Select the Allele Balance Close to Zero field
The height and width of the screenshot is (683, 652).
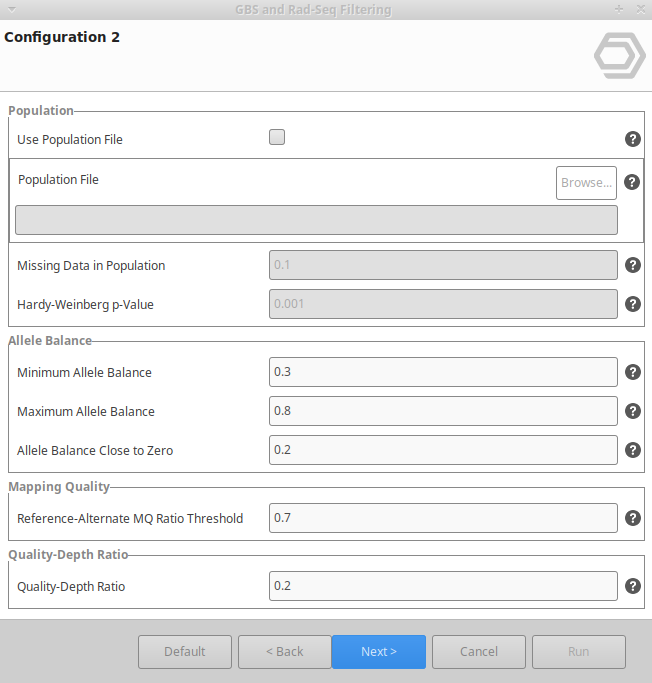point(443,450)
